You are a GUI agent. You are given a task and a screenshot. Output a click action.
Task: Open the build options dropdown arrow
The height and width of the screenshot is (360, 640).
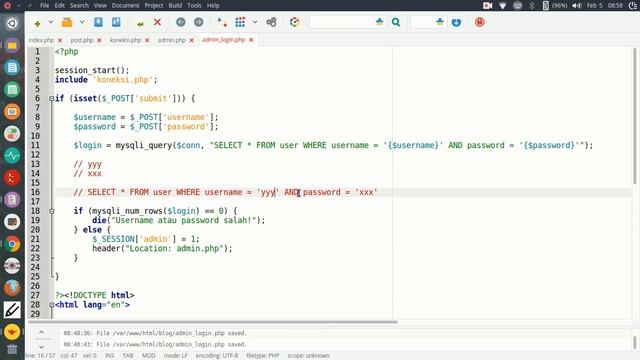(255, 22)
